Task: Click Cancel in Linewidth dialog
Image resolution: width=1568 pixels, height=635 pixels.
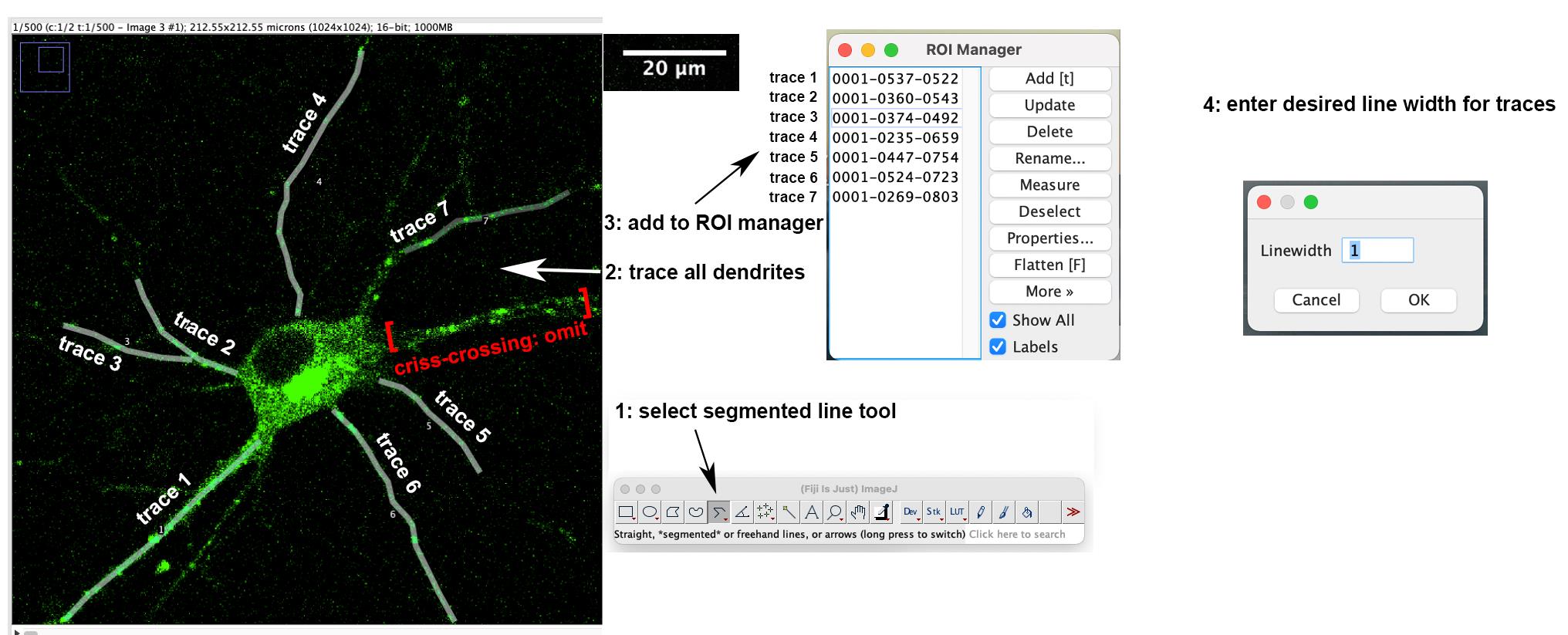Action: 1316,300
